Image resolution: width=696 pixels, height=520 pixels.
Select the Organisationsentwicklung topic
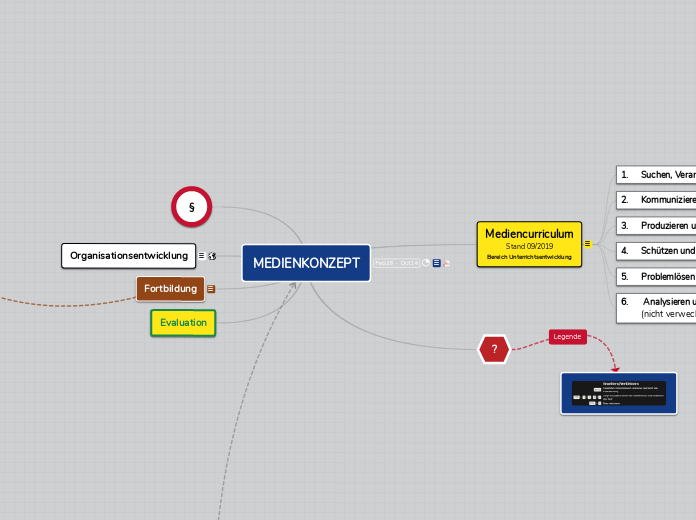[x=129, y=256]
